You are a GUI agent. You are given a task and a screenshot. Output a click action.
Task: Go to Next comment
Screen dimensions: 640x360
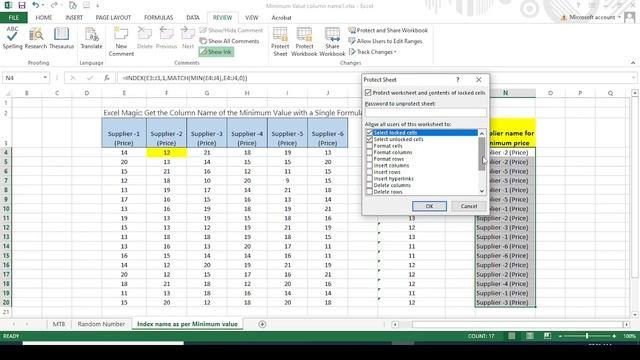tap(188, 38)
